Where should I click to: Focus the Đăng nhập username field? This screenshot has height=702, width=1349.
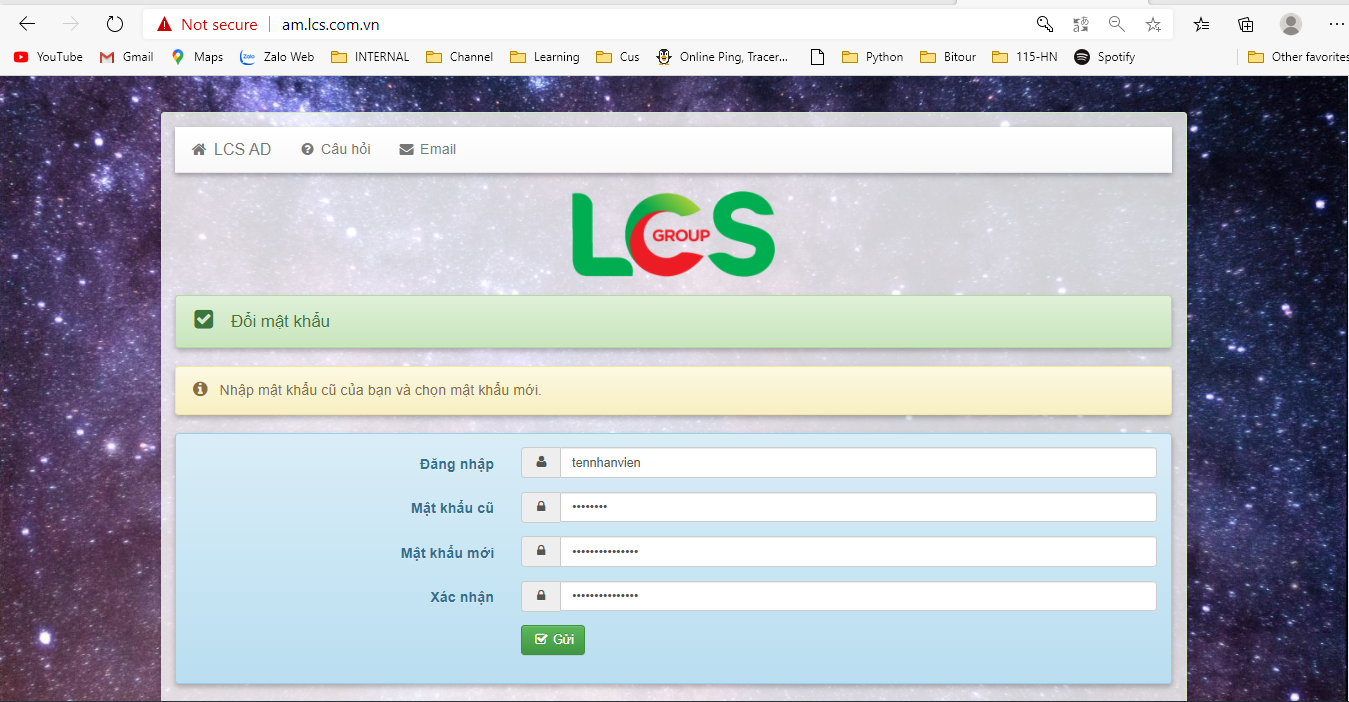pos(858,462)
